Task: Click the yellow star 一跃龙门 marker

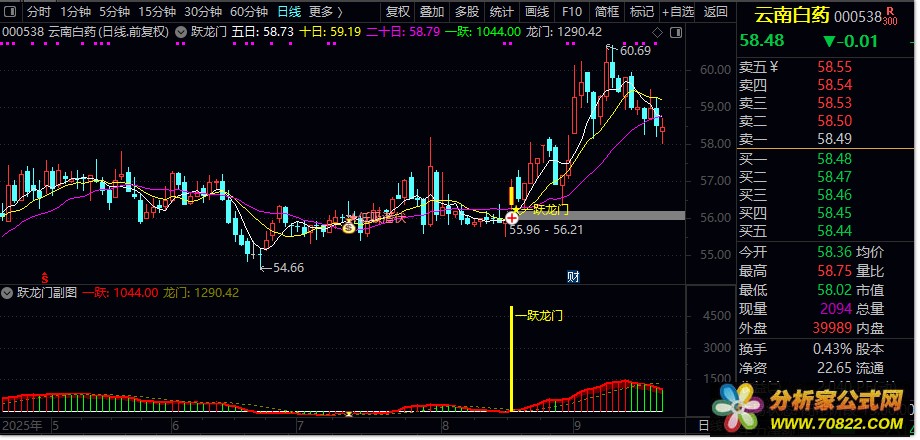Action: pos(516,209)
